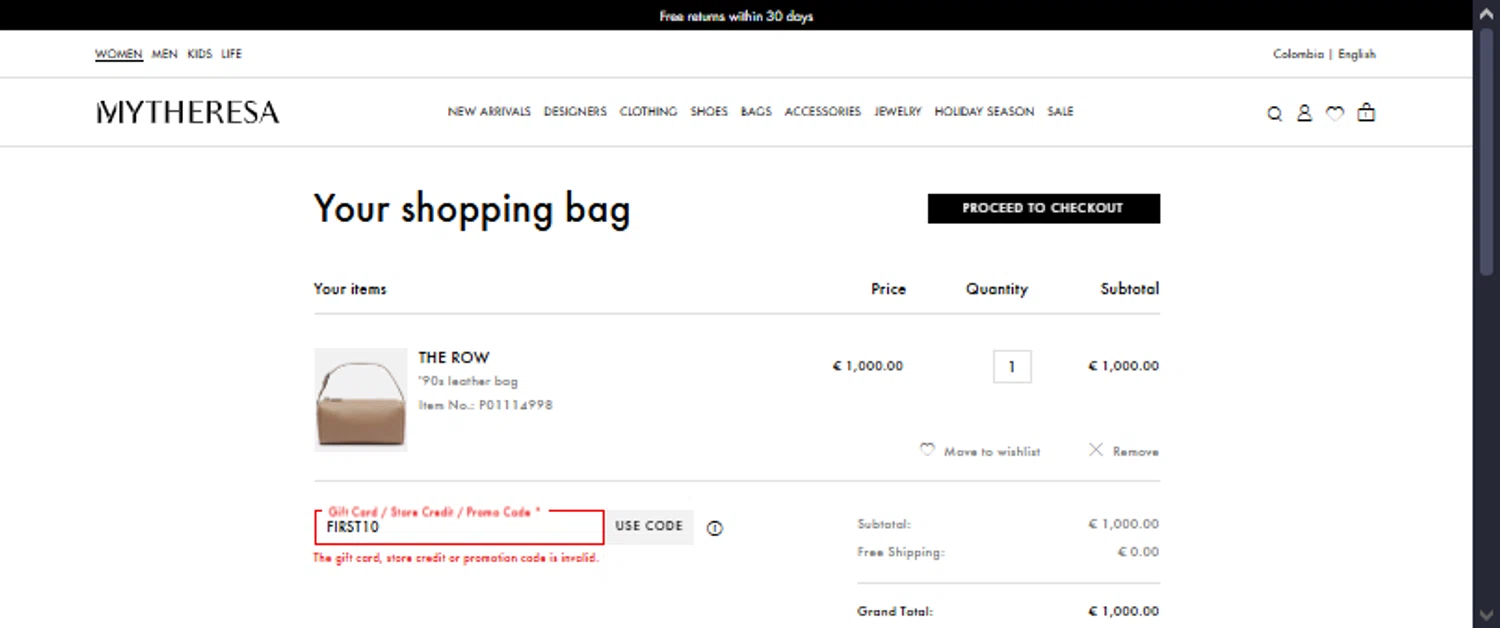Viewport: 1500px width, 628px height.
Task: Click the scrollbar down arrow
Action: 1486,615
